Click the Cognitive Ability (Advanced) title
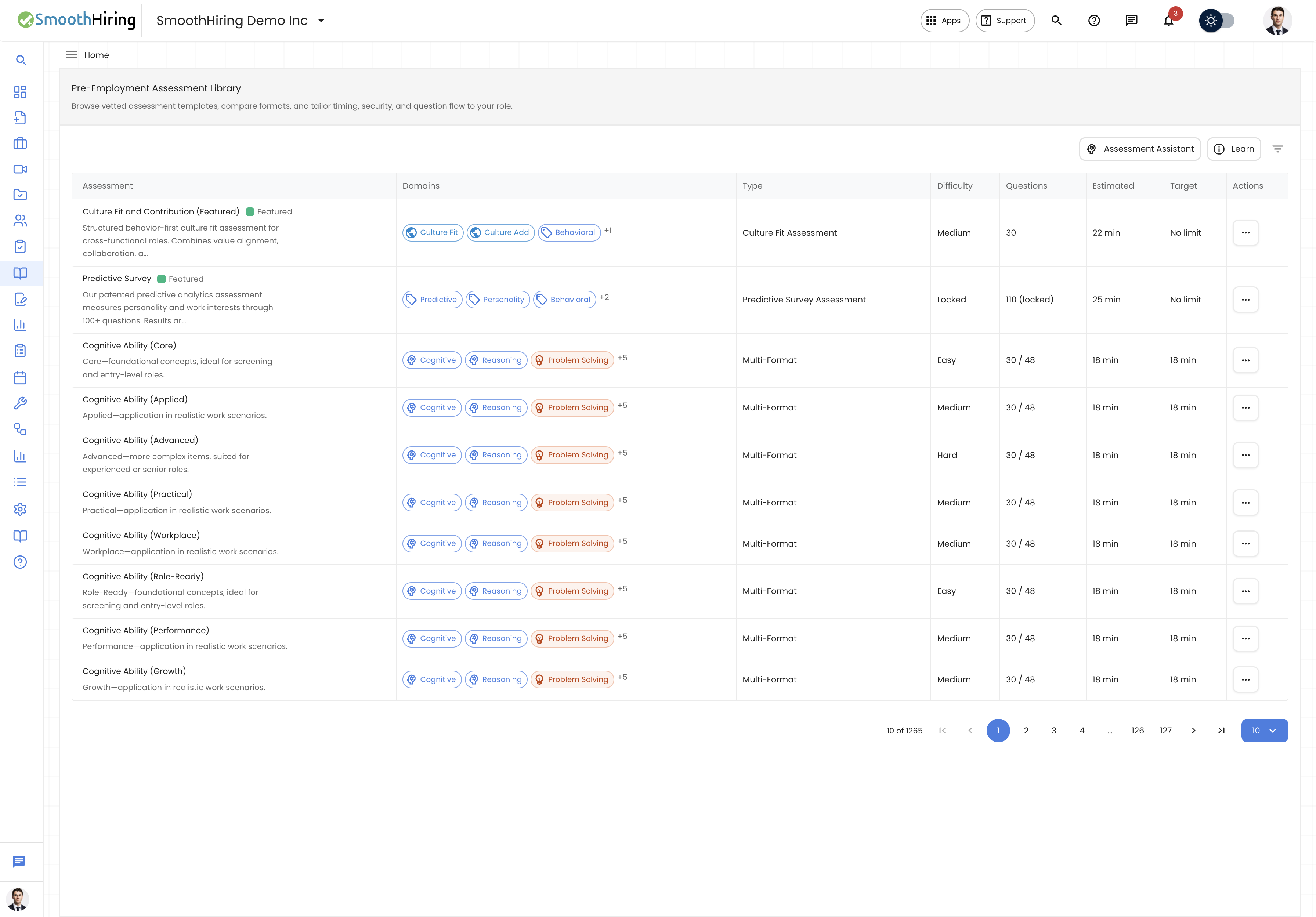The height and width of the screenshot is (917, 1316). tap(140, 440)
